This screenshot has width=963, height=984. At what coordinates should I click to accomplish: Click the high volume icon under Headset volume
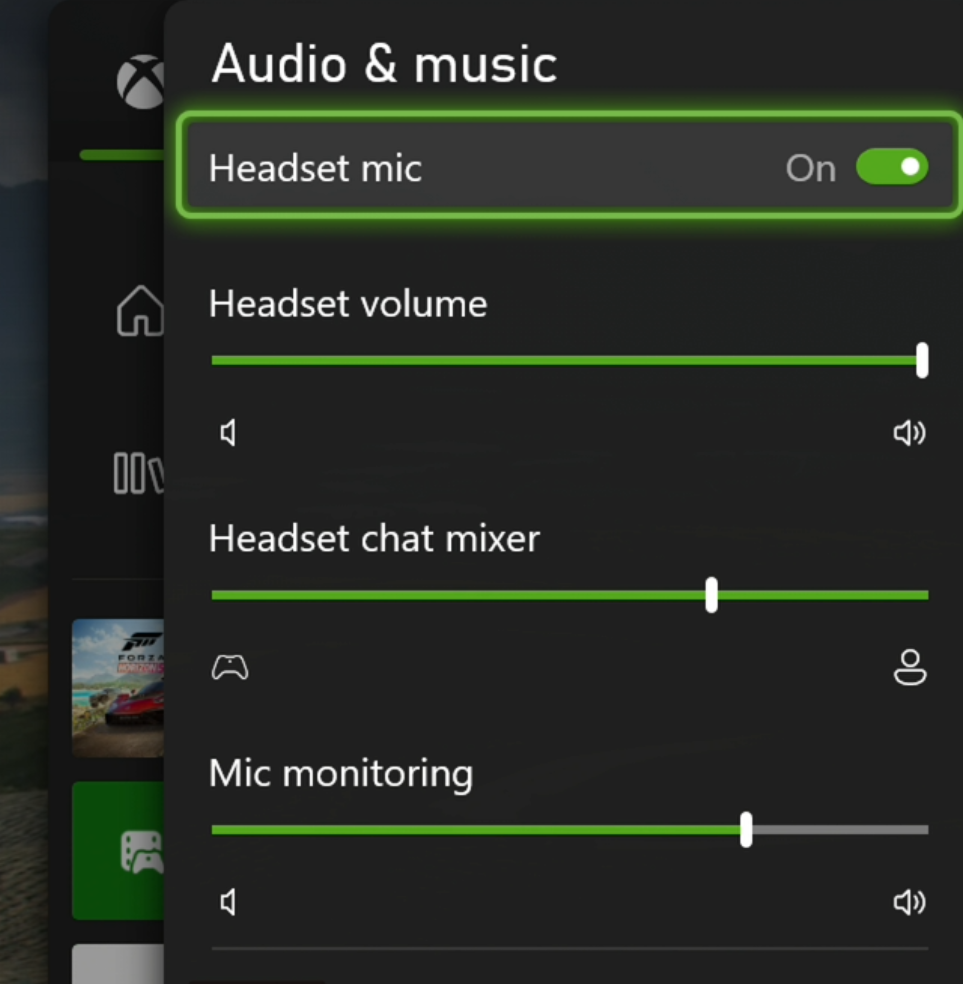[x=909, y=433]
